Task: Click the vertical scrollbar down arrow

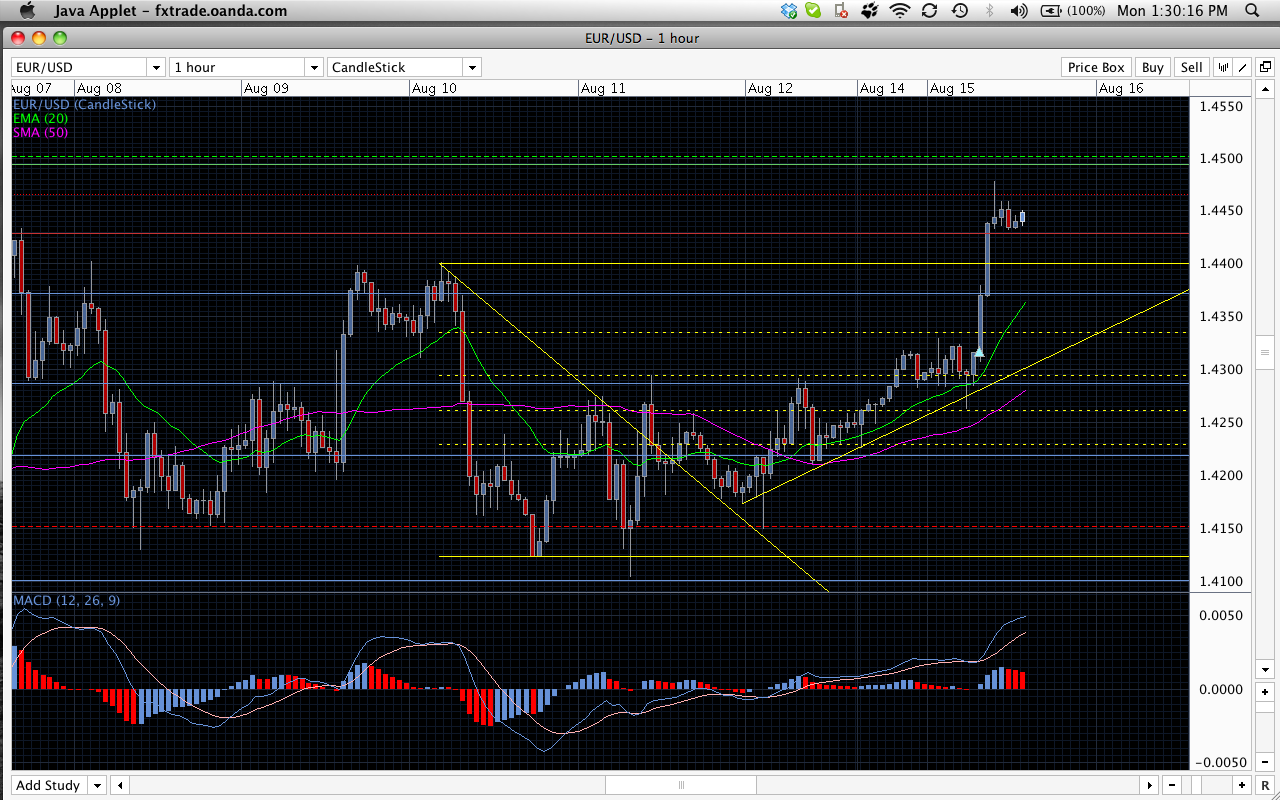Action: point(1265,669)
